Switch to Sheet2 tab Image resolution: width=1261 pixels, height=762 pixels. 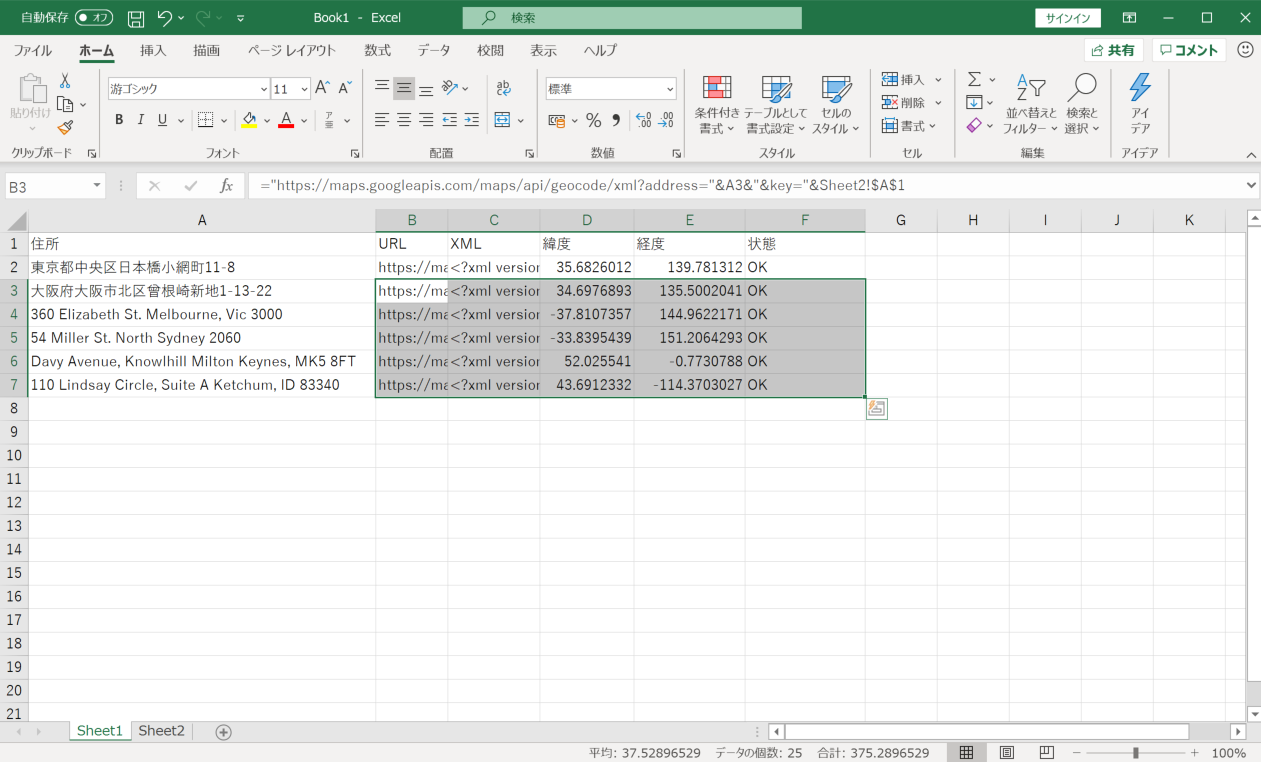click(x=162, y=731)
